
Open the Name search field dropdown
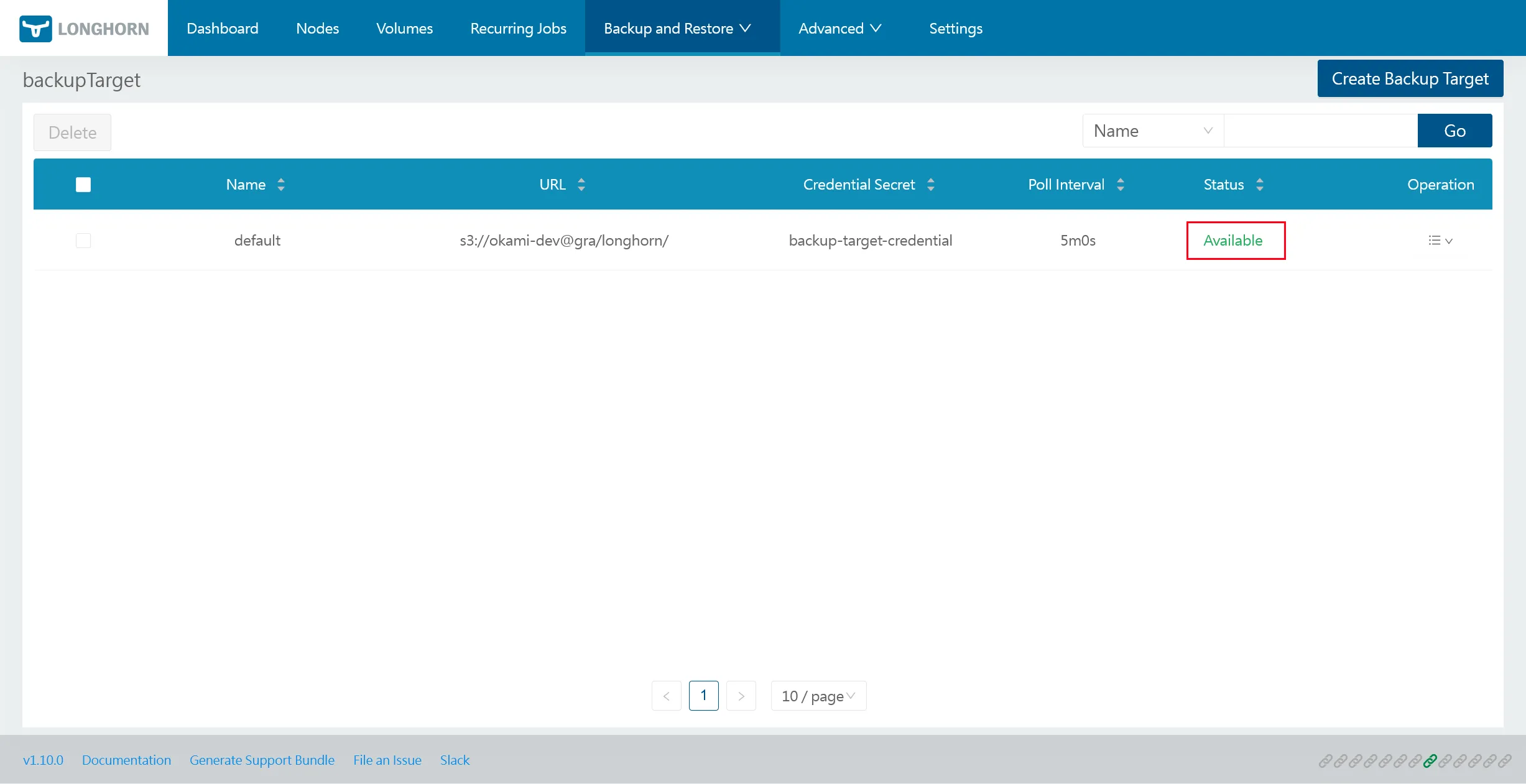coord(1153,131)
